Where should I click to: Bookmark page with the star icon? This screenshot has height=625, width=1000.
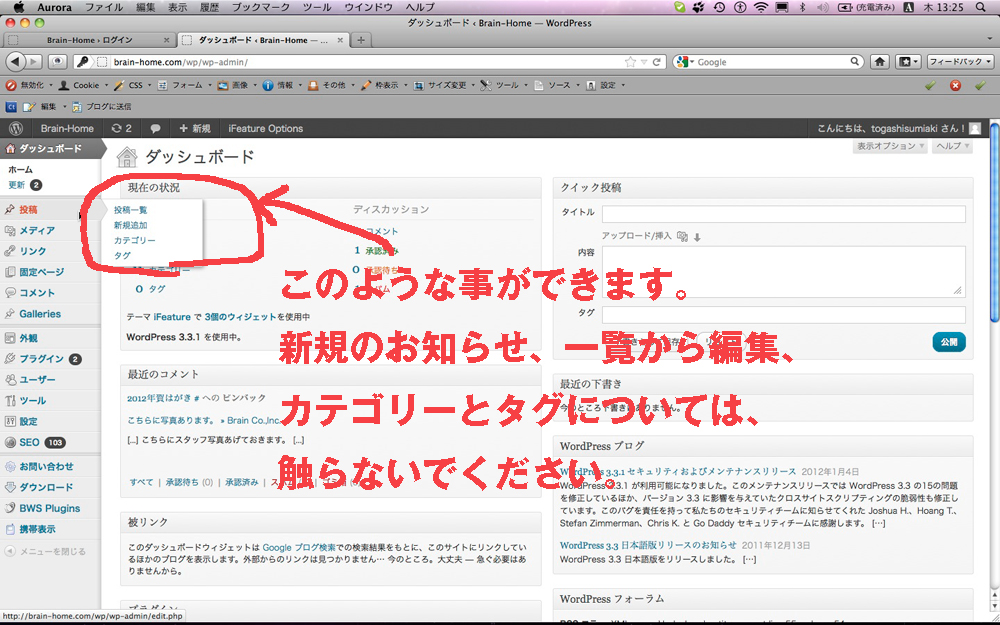pos(630,62)
